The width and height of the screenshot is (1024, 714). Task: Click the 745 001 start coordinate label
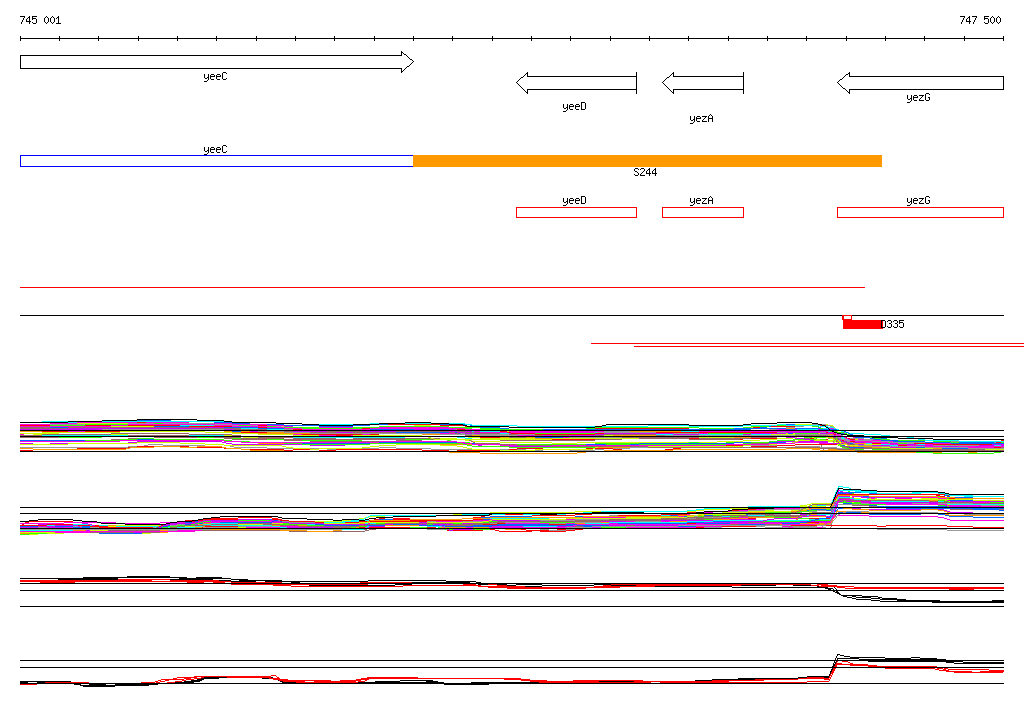[40, 20]
